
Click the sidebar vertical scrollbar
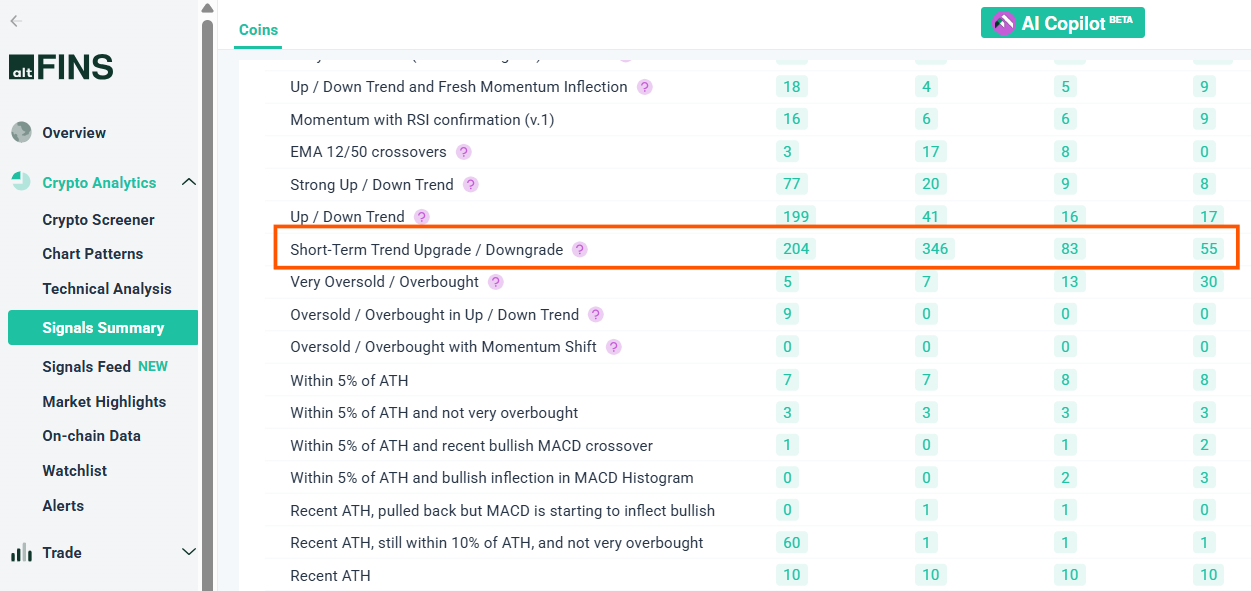tap(207, 300)
